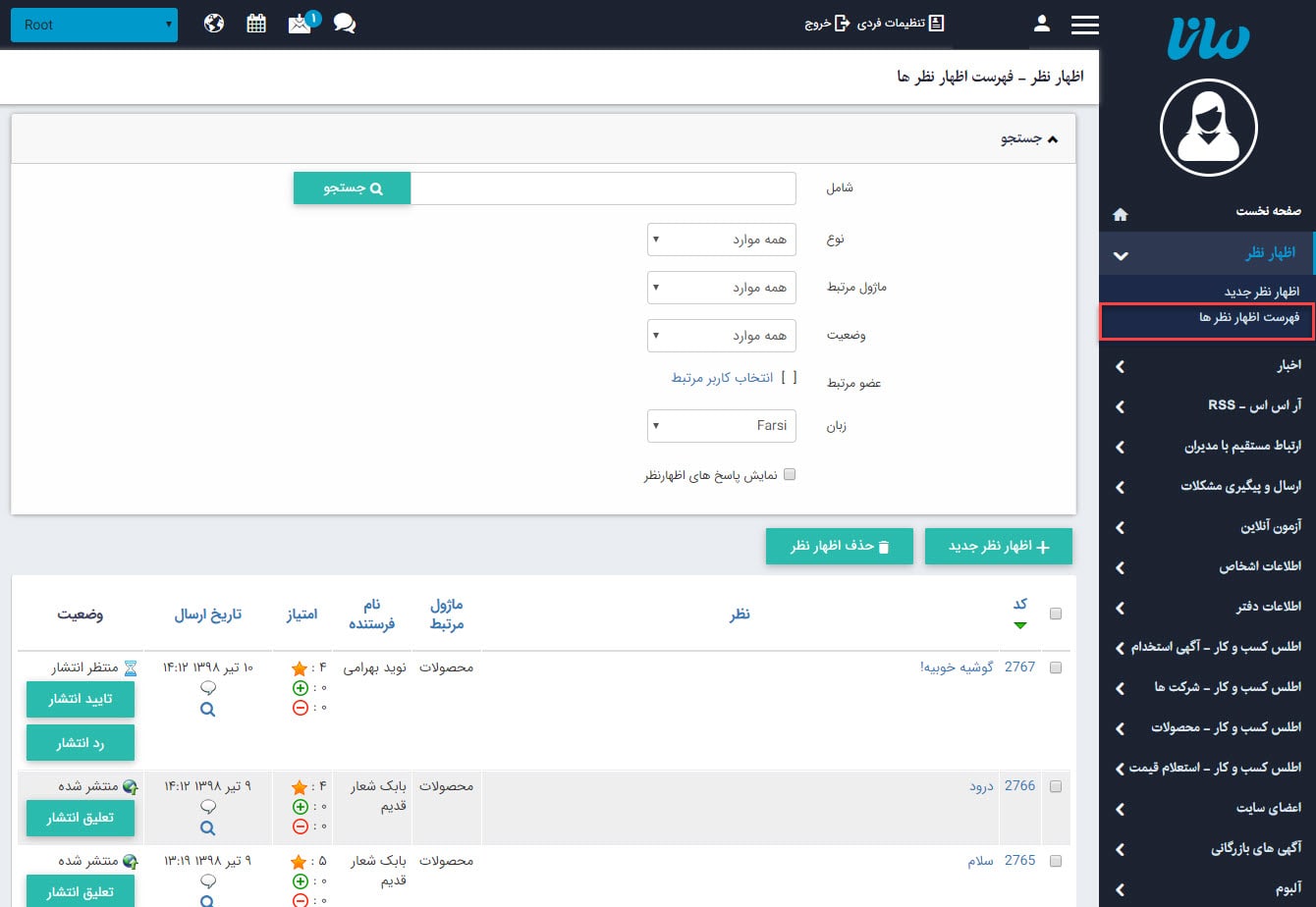Click the magnifier icon in row 2767
The height and width of the screenshot is (907, 1316).
tap(207, 710)
